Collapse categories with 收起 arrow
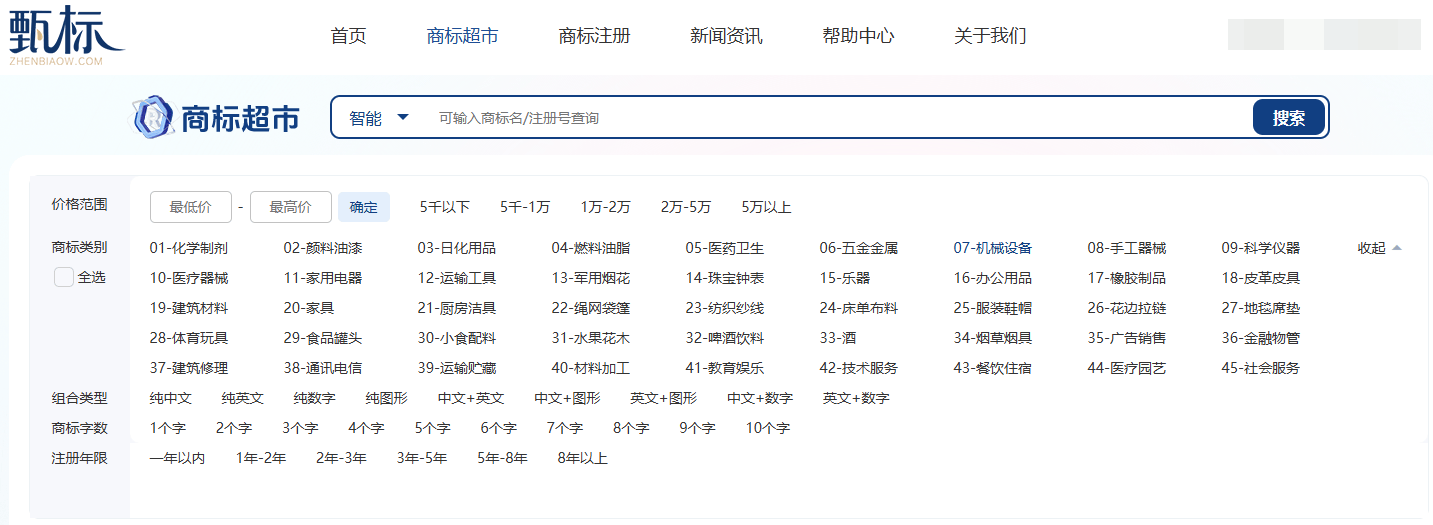The width and height of the screenshot is (1433, 525). coord(1379,248)
